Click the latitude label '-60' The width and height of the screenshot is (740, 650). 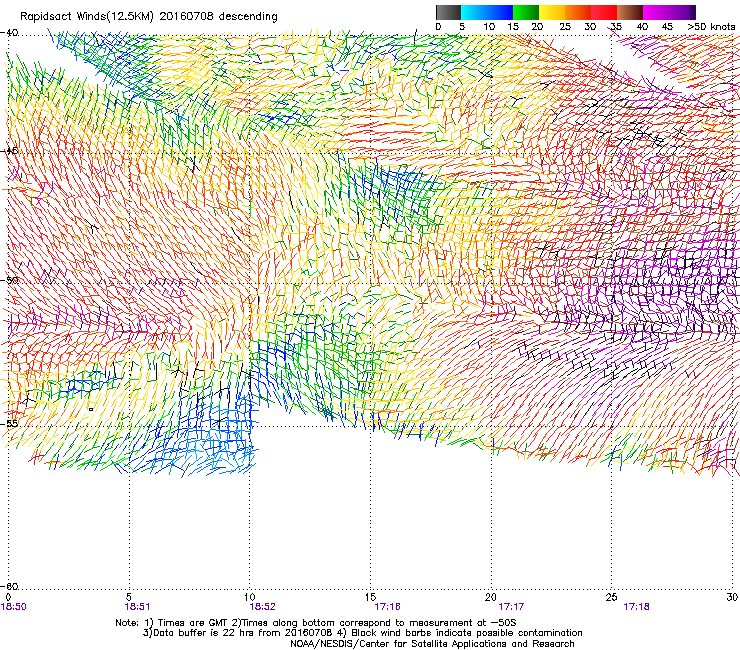9,586
